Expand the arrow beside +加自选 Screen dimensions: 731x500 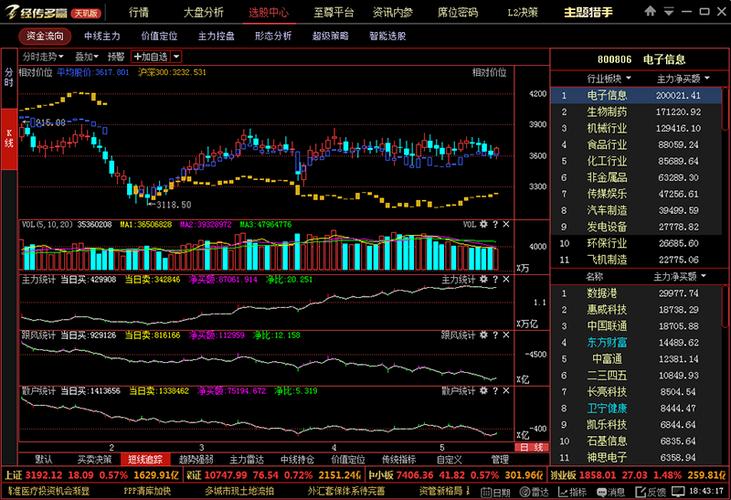tap(176, 57)
